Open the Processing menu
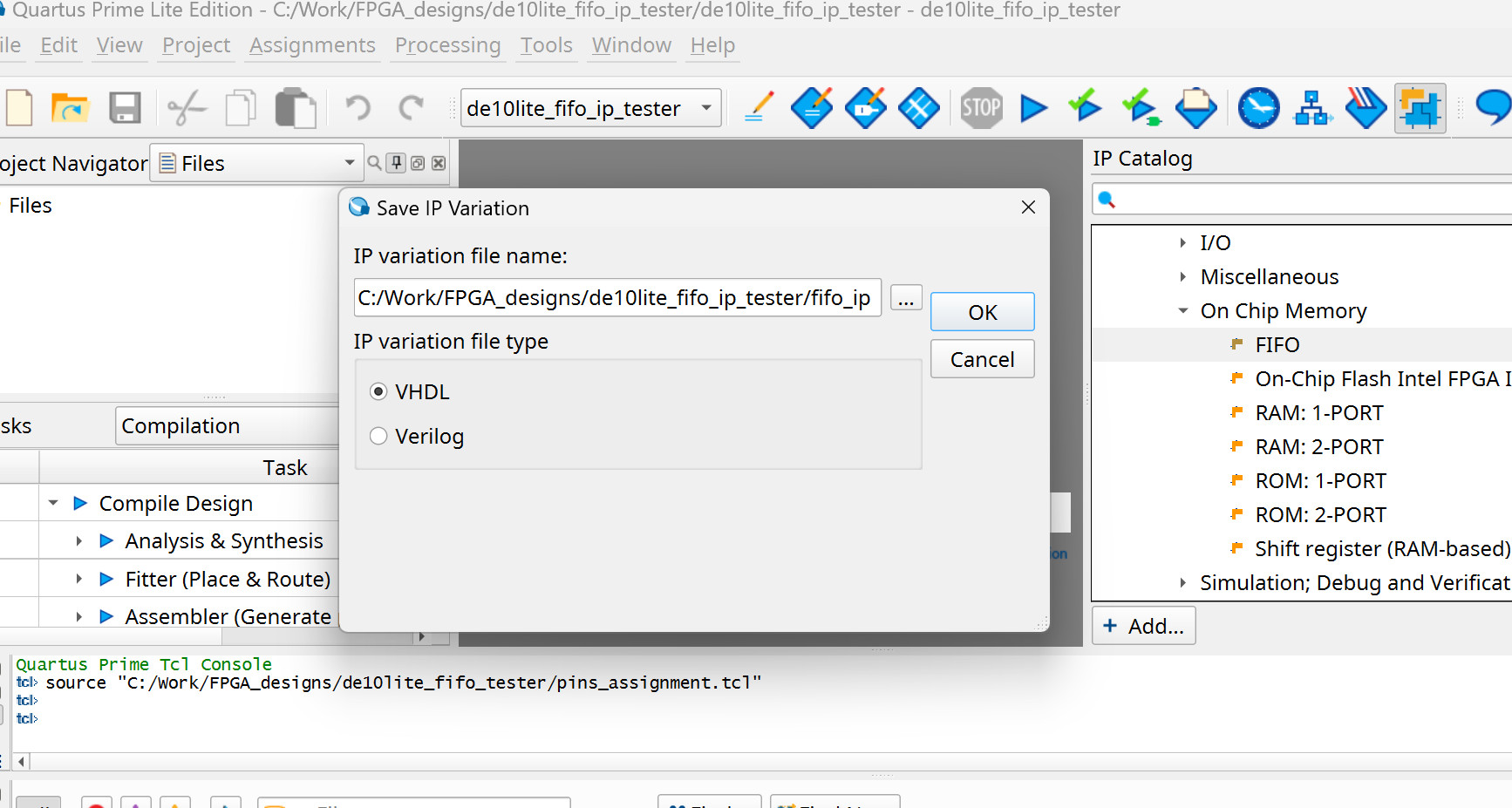This screenshot has width=1512, height=808. (x=447, y=45)
